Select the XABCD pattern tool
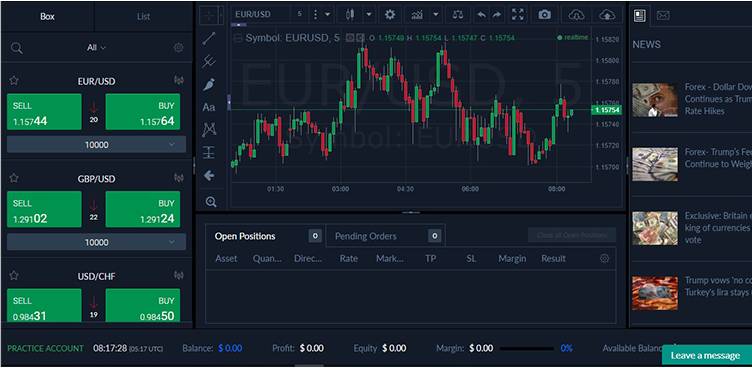The width and height of the screenshot is (752, 368). 209,130
